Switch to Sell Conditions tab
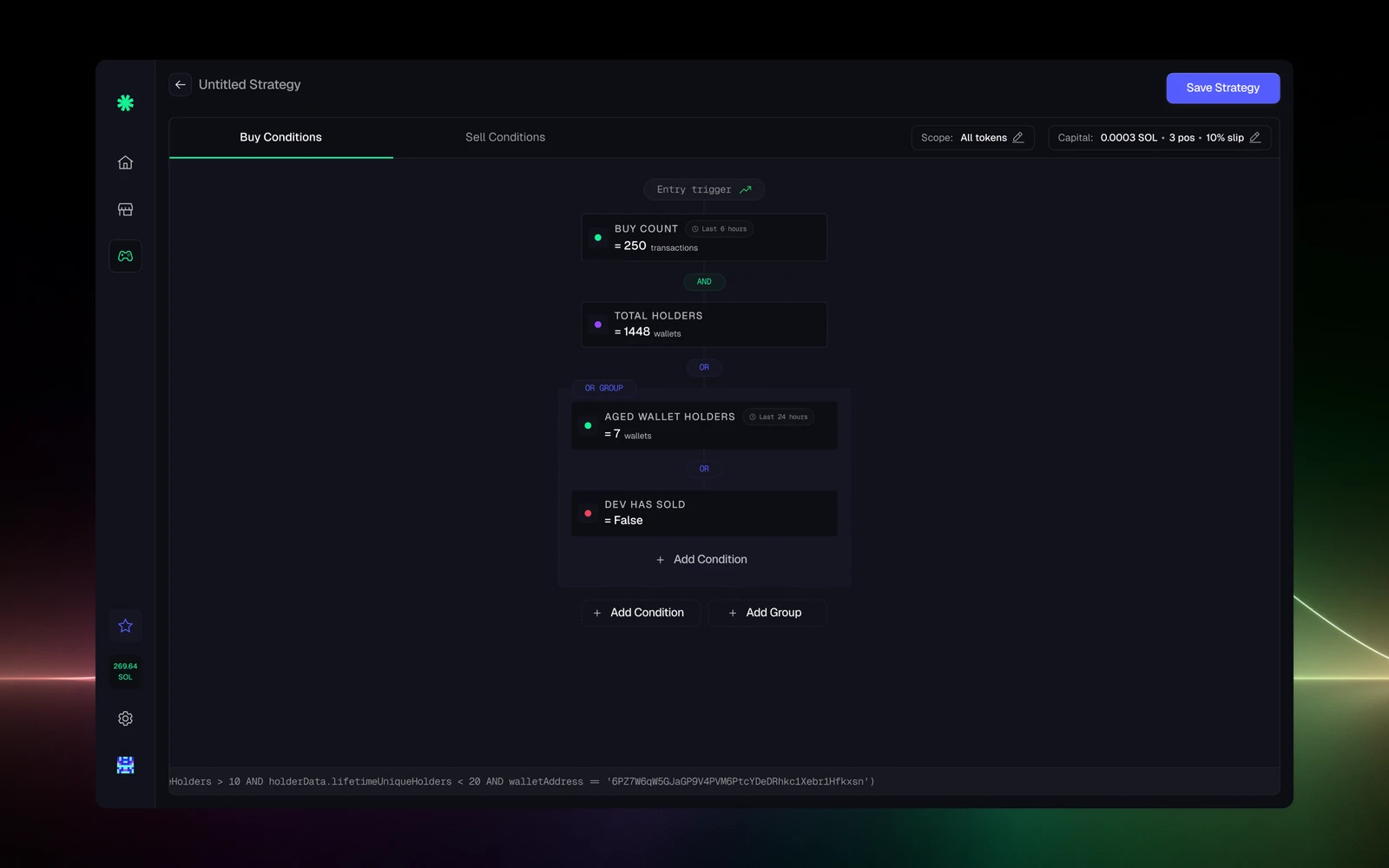The width and height of the screenshot is (1389, 868). click(505, 137)
